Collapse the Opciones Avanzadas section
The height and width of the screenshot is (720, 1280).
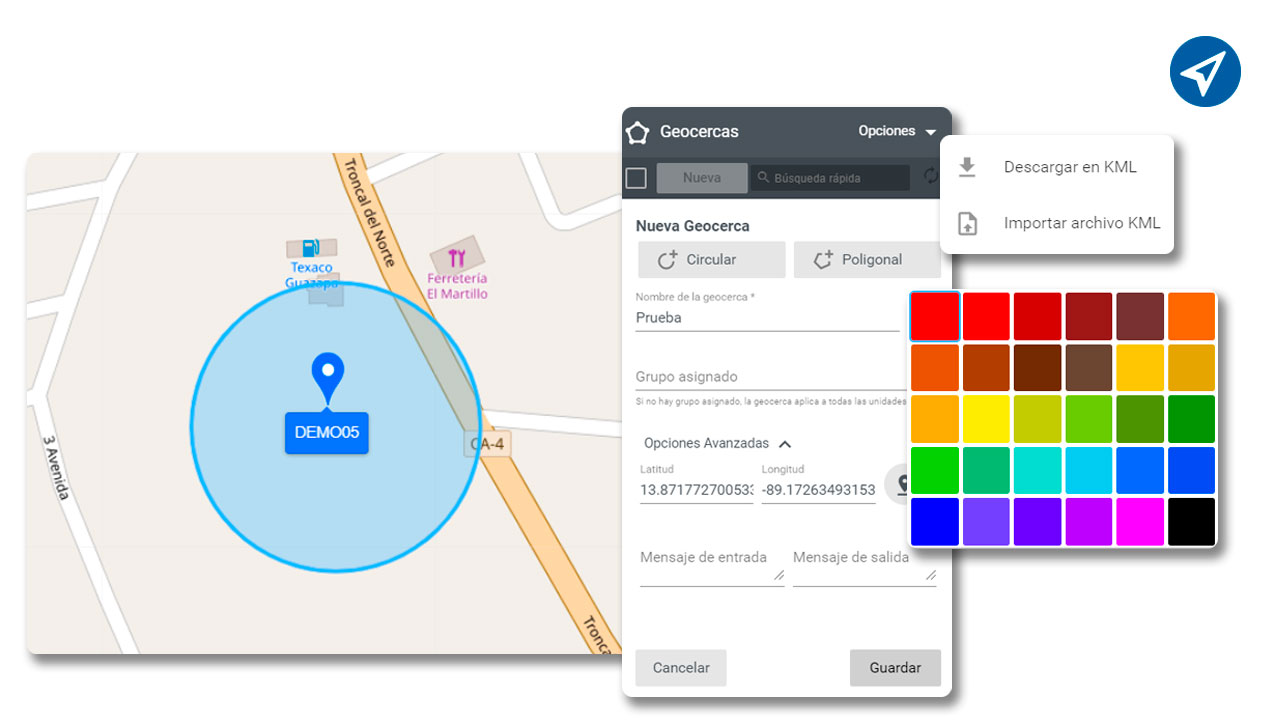786,443
